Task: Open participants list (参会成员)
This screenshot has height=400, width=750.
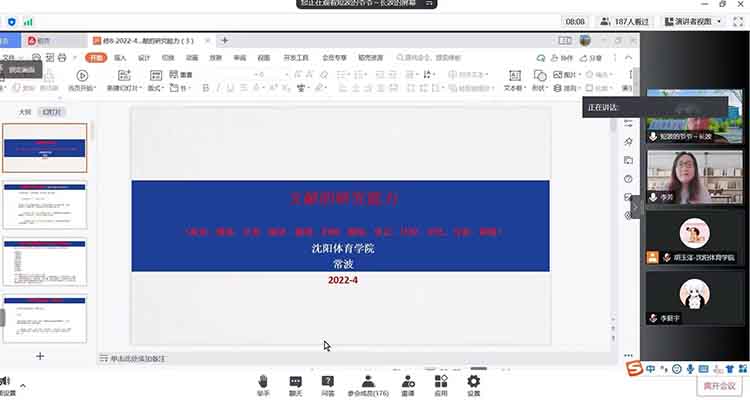Action: (x=368, y=384)
